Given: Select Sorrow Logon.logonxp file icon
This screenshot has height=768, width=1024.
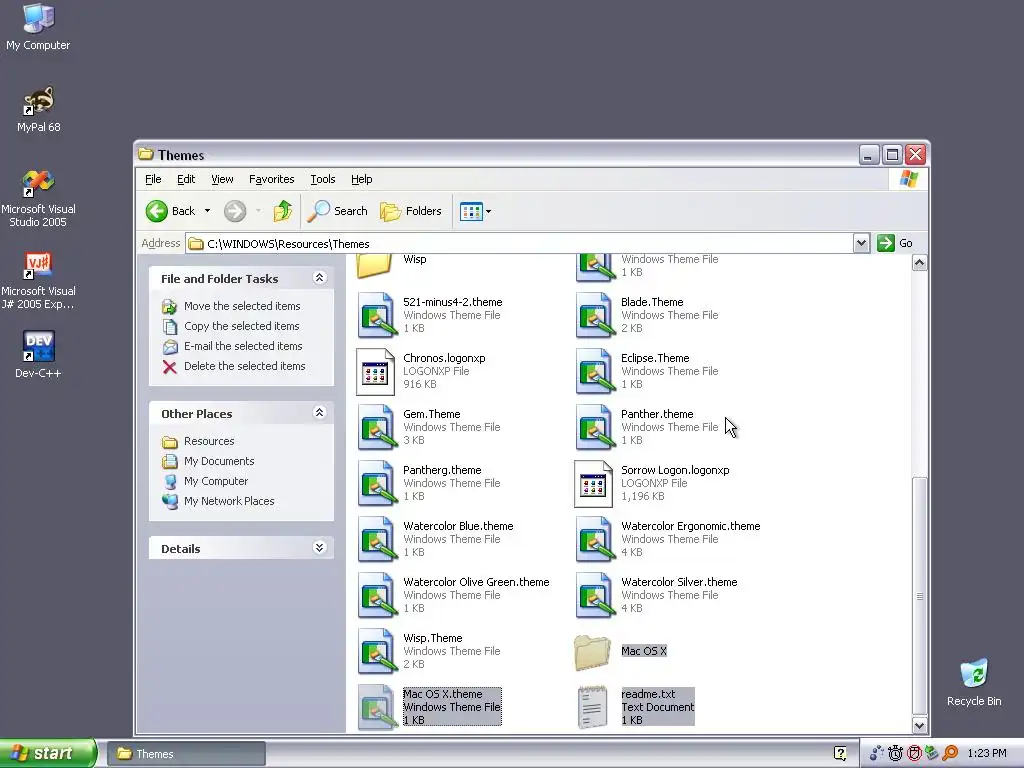Looking at the screenshot, I should 593,484.
